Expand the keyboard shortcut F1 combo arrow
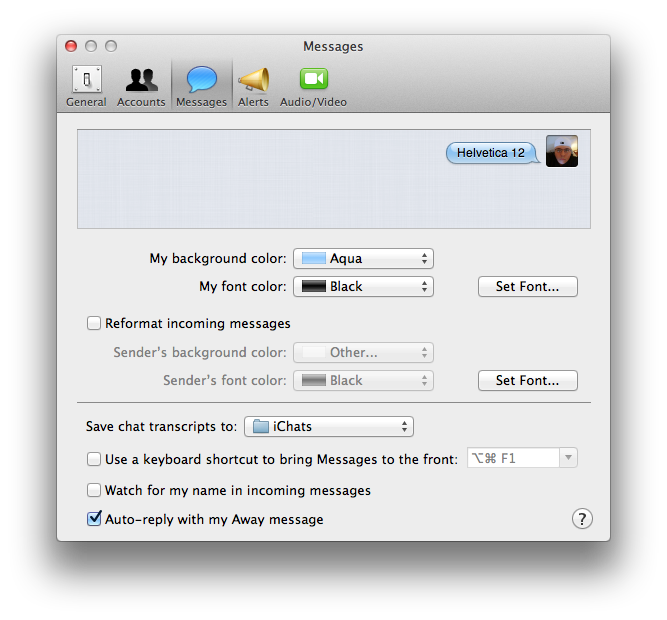 pyautogui.click(x=568, y=458)
